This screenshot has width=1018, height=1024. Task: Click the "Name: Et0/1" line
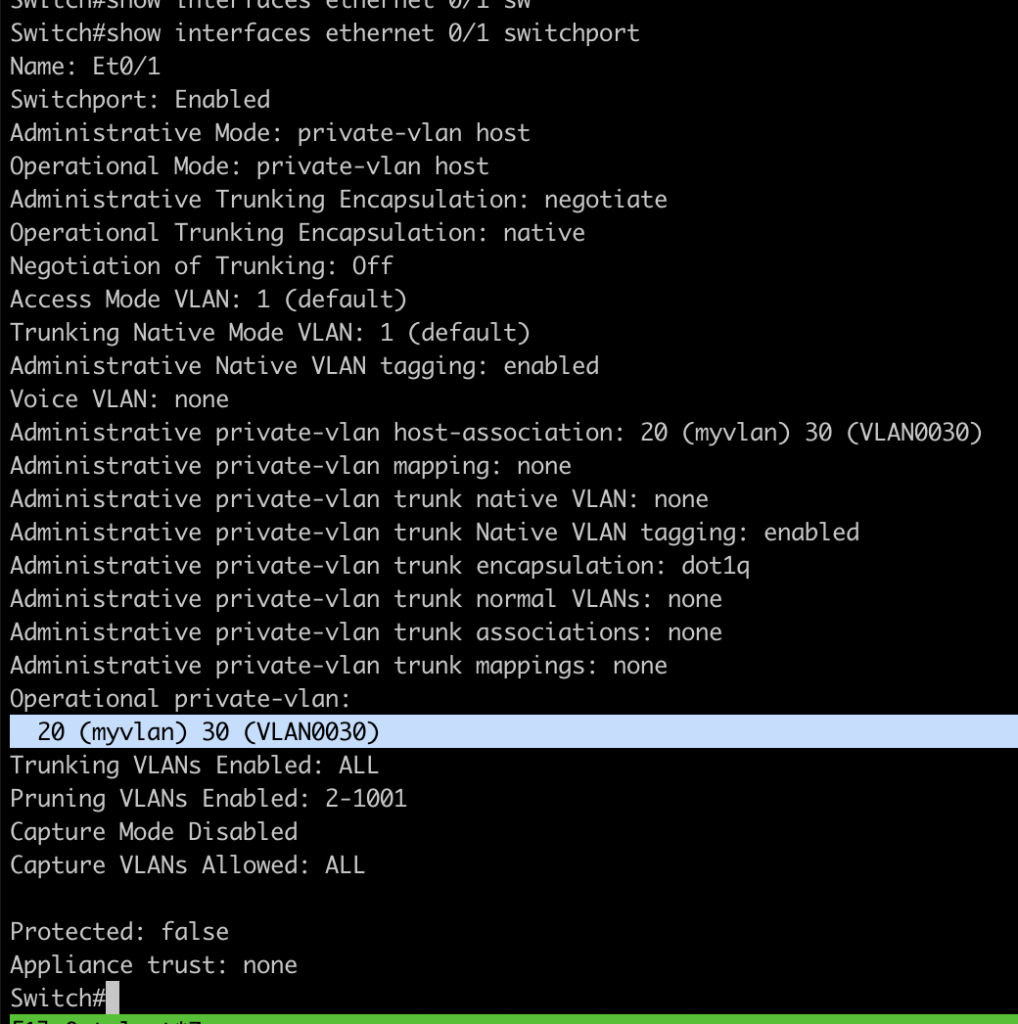pyautogui.click(x=85, y=66)
